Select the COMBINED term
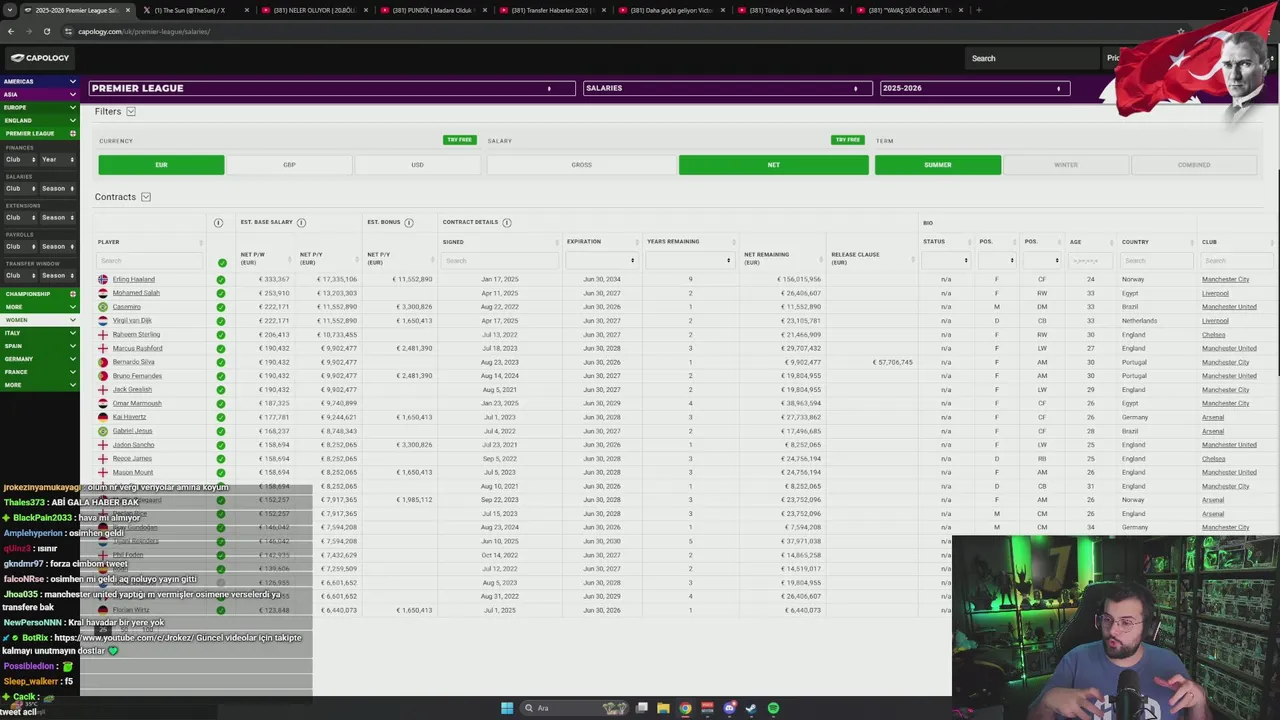This screenshot has width=1280, height=720. [x=1194, y=165]
